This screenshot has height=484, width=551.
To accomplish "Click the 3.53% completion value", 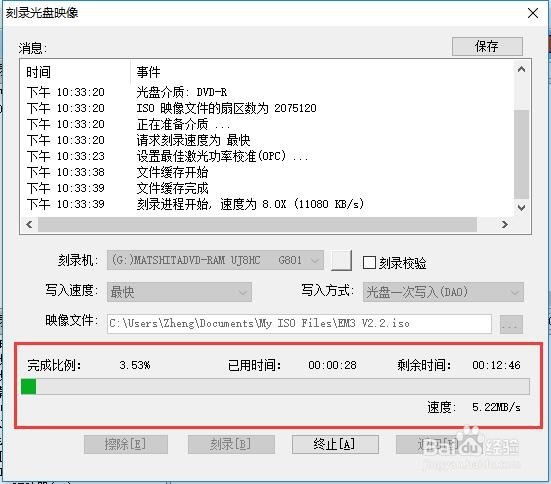I will pyautogui.click(x=135, y=365).
